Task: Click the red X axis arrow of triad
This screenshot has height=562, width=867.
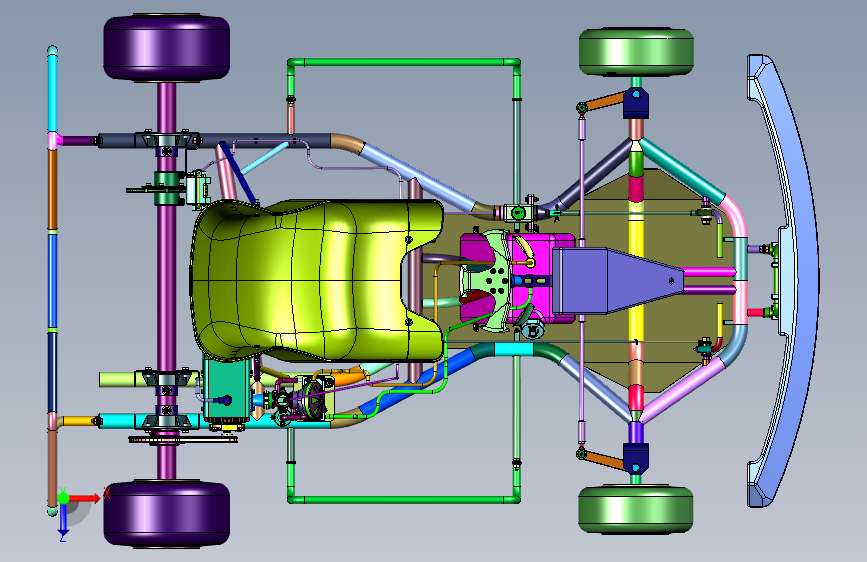Action: pyautogui.click(x=86, y=498)
